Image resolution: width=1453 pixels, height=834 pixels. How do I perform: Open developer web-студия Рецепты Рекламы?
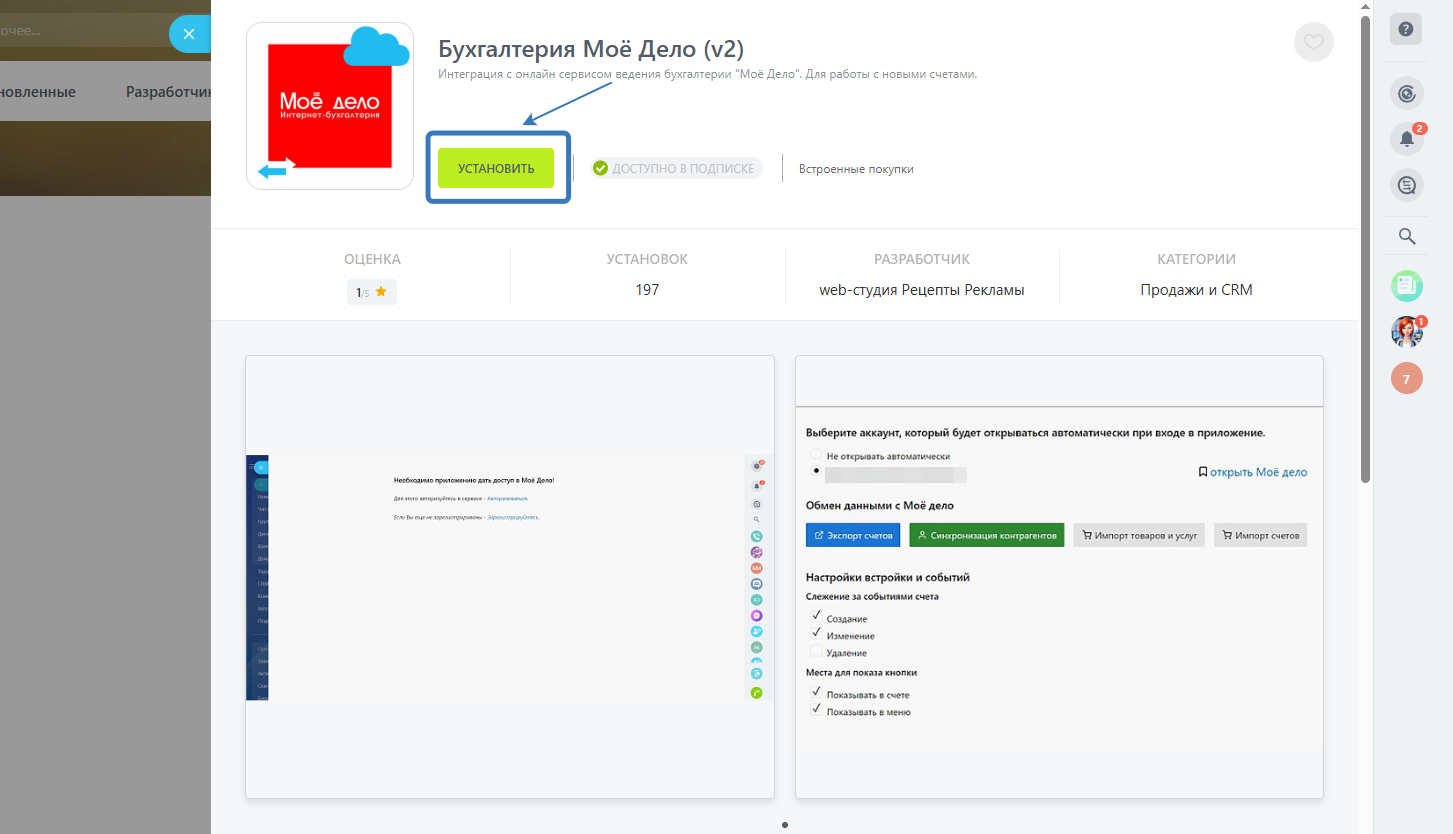tap(922, 290)
